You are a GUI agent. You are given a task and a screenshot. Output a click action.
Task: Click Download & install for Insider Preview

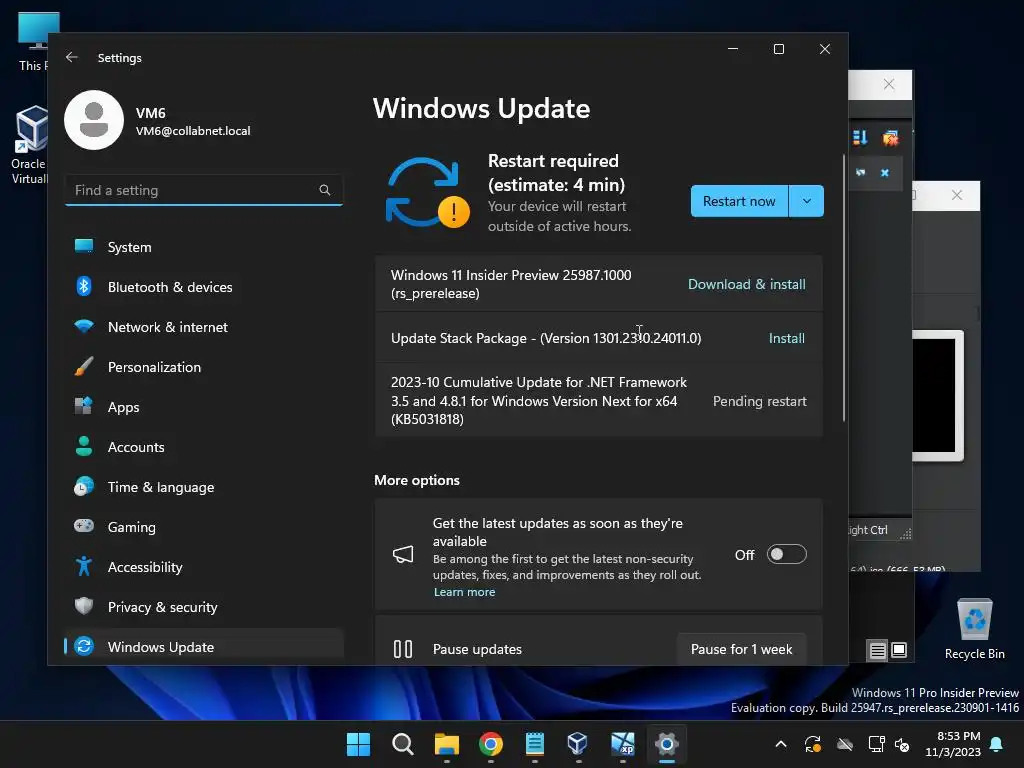[746, 284]
